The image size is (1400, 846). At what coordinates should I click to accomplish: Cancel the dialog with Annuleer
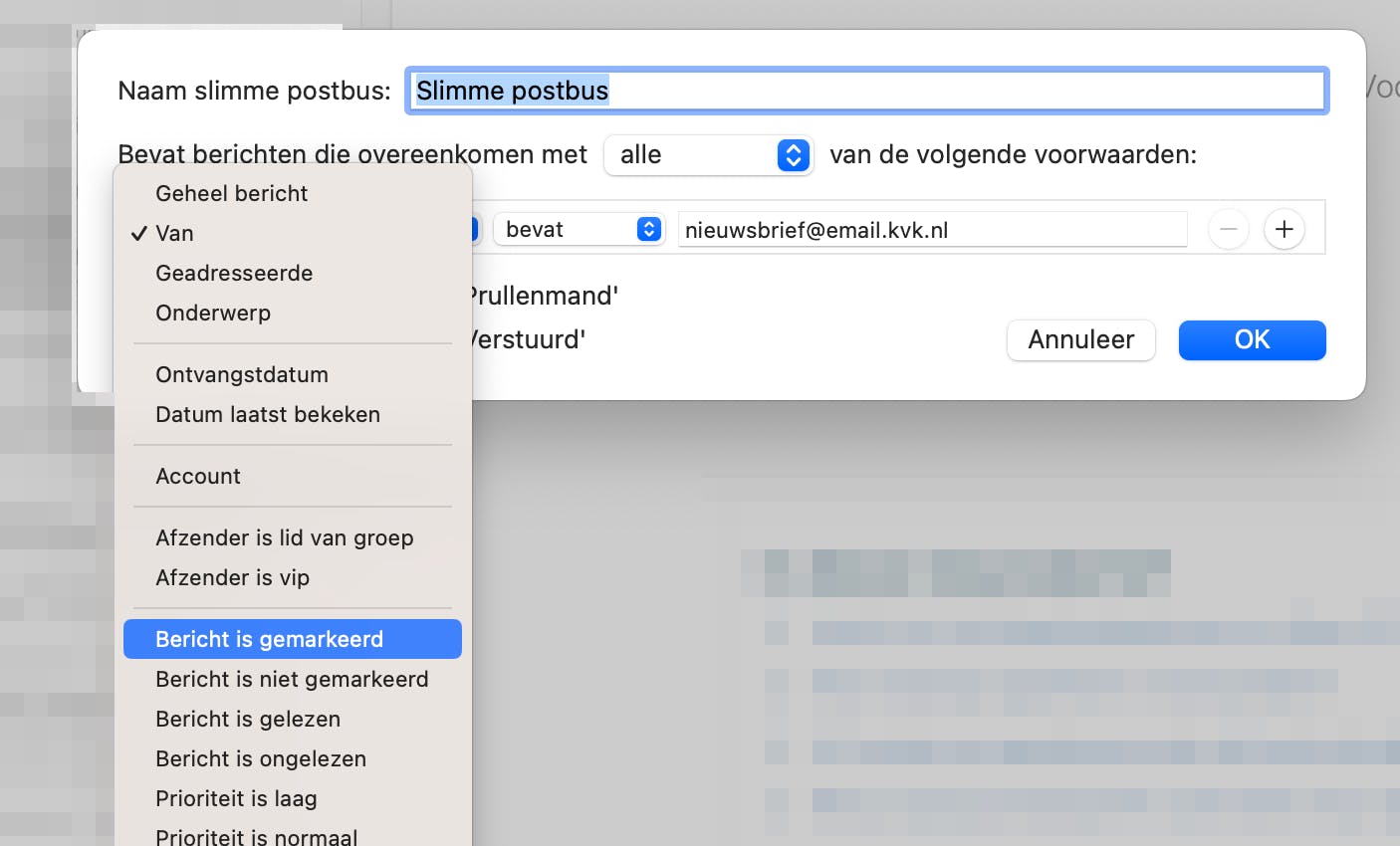point(1080,339)
